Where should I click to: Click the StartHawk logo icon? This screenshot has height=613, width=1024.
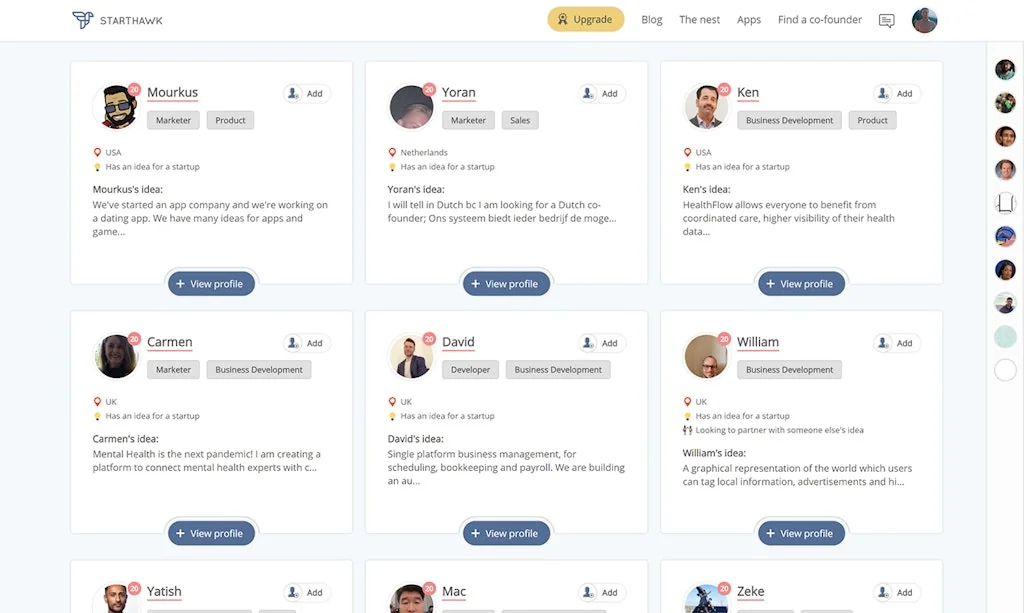(x=83, y=20)
